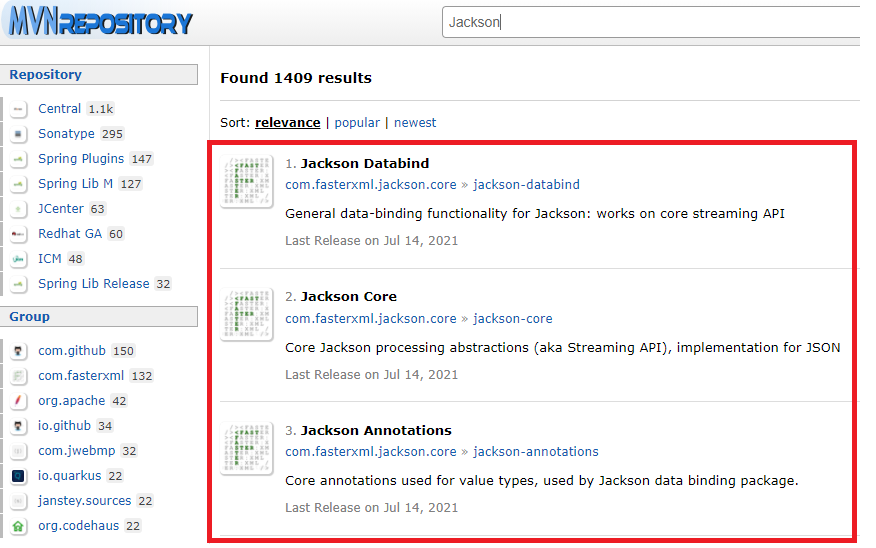The width and height of the screenshot is (876, 548).
Task: Filter by com.jwebmp group link
Action: pyautogui.click(x=77, y=451)
